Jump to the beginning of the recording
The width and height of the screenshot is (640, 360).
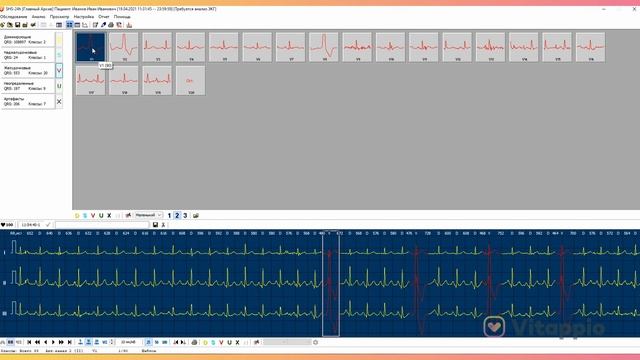(29, 342)
